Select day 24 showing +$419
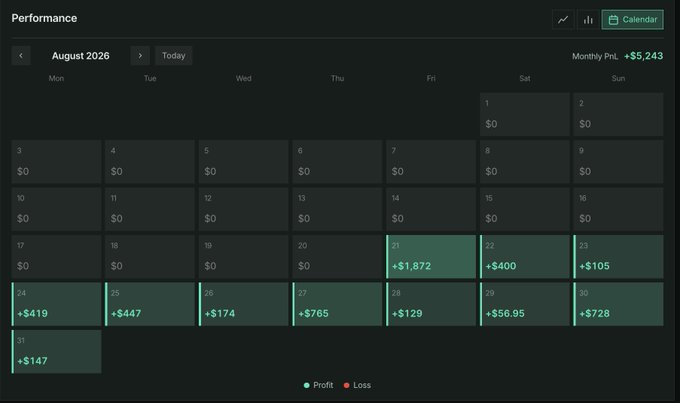 [56, 304]
